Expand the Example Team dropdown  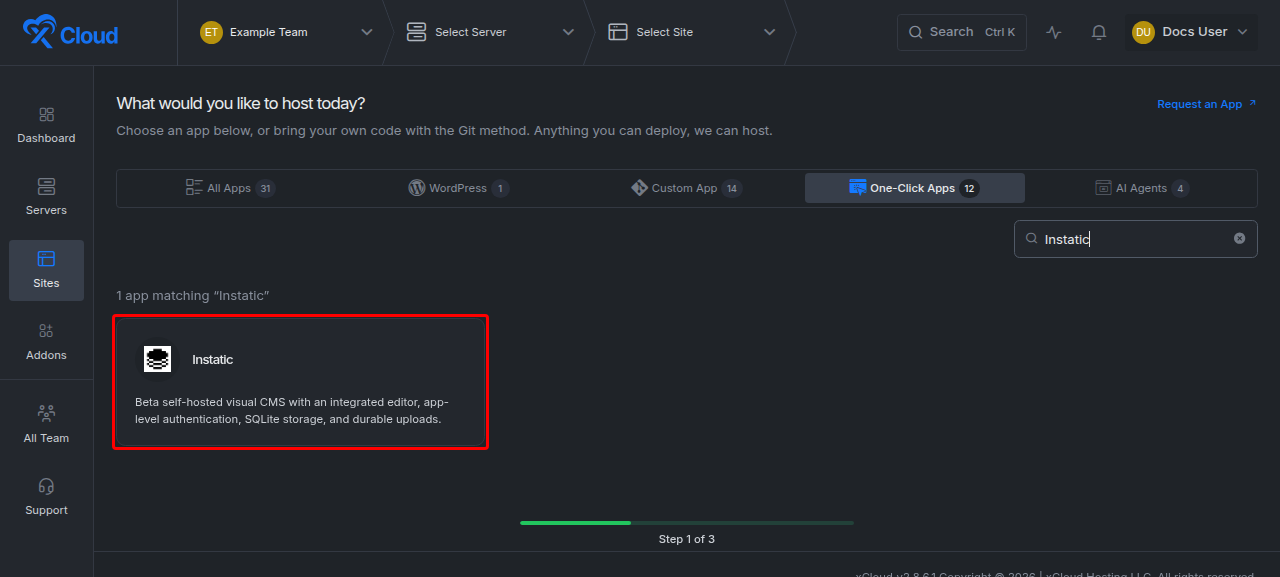click(x=366, y=32)
